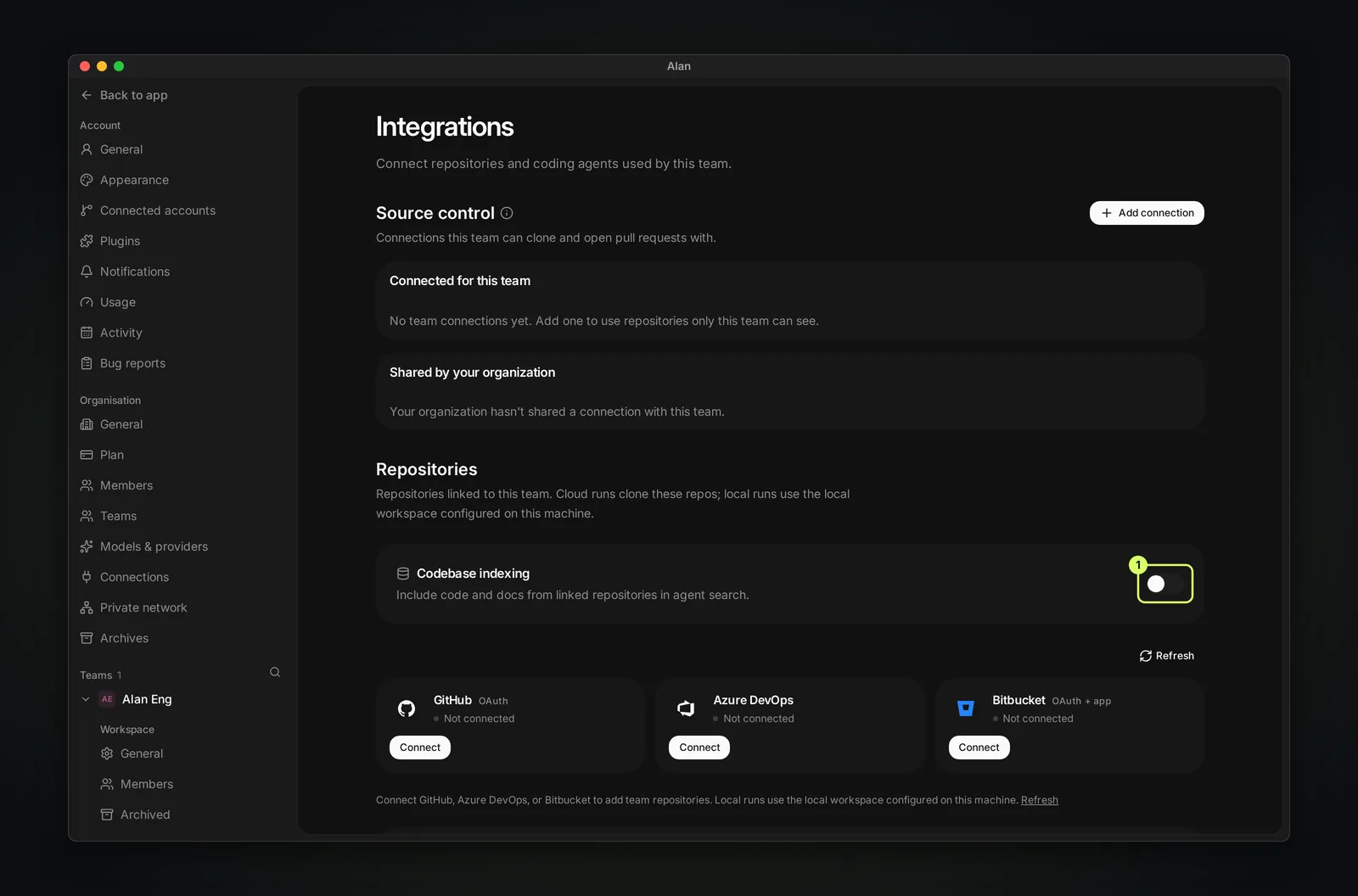Open the Activity page

[121, 333]
